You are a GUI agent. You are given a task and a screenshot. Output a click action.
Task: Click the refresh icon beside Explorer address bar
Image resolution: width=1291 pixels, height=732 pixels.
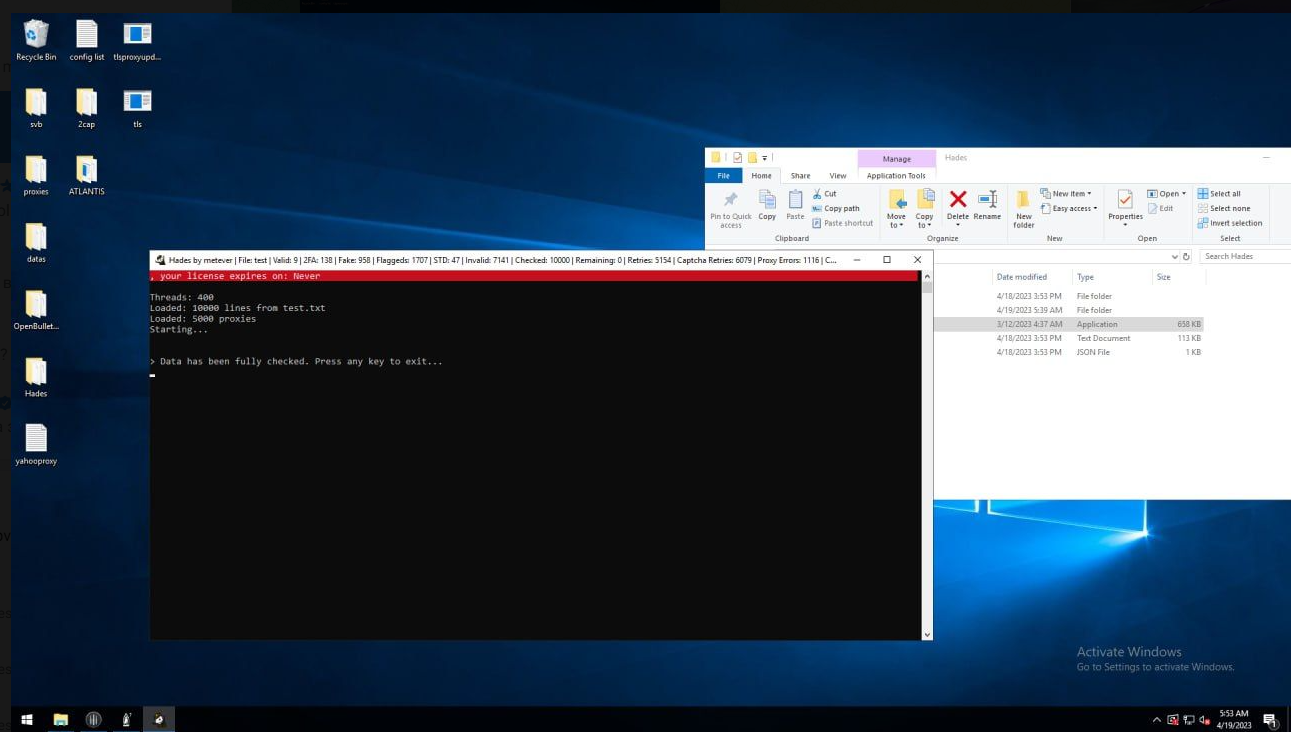pyautogui.click(x=1186, y=257)
